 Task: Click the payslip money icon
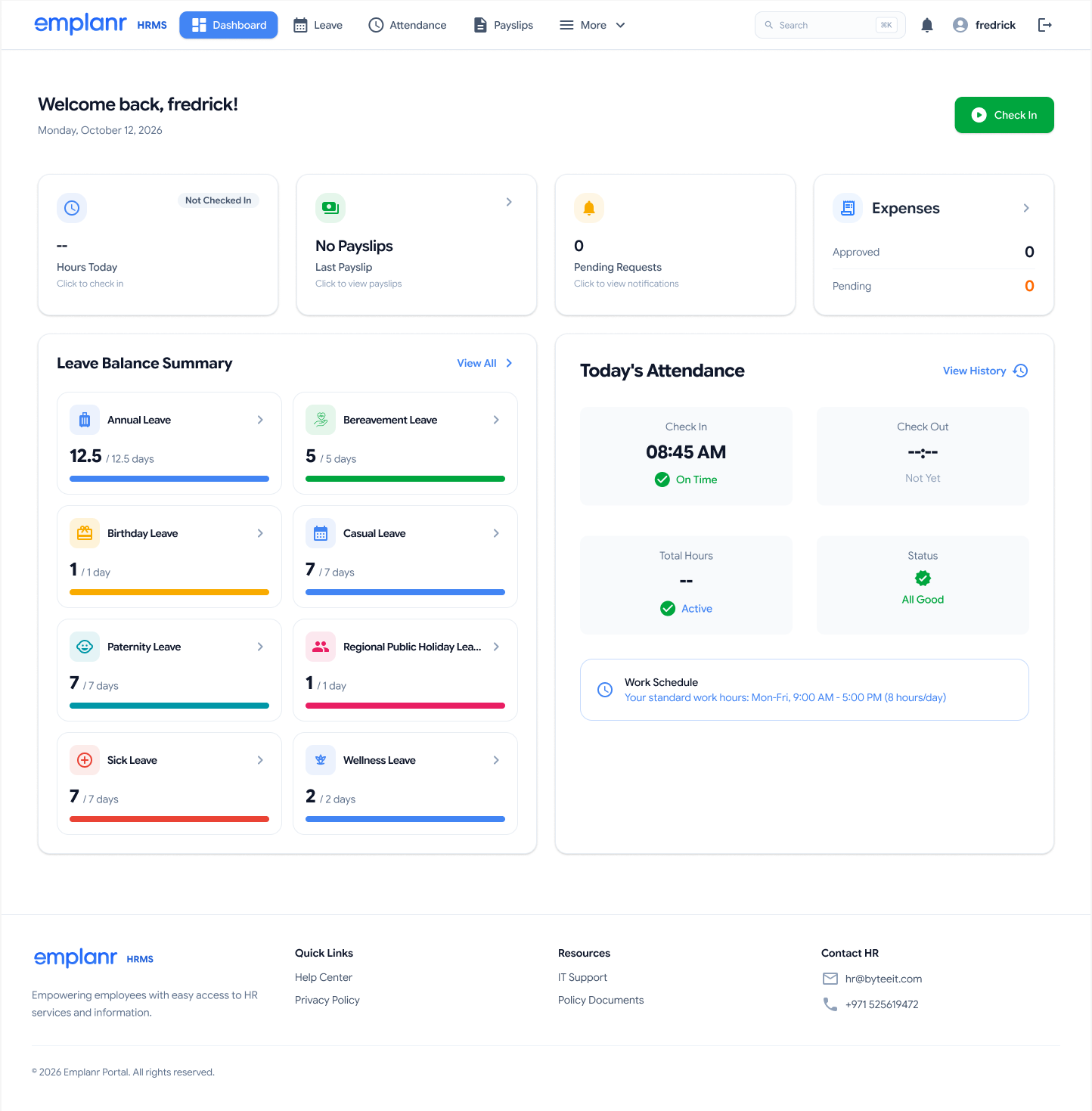point(330,208)
